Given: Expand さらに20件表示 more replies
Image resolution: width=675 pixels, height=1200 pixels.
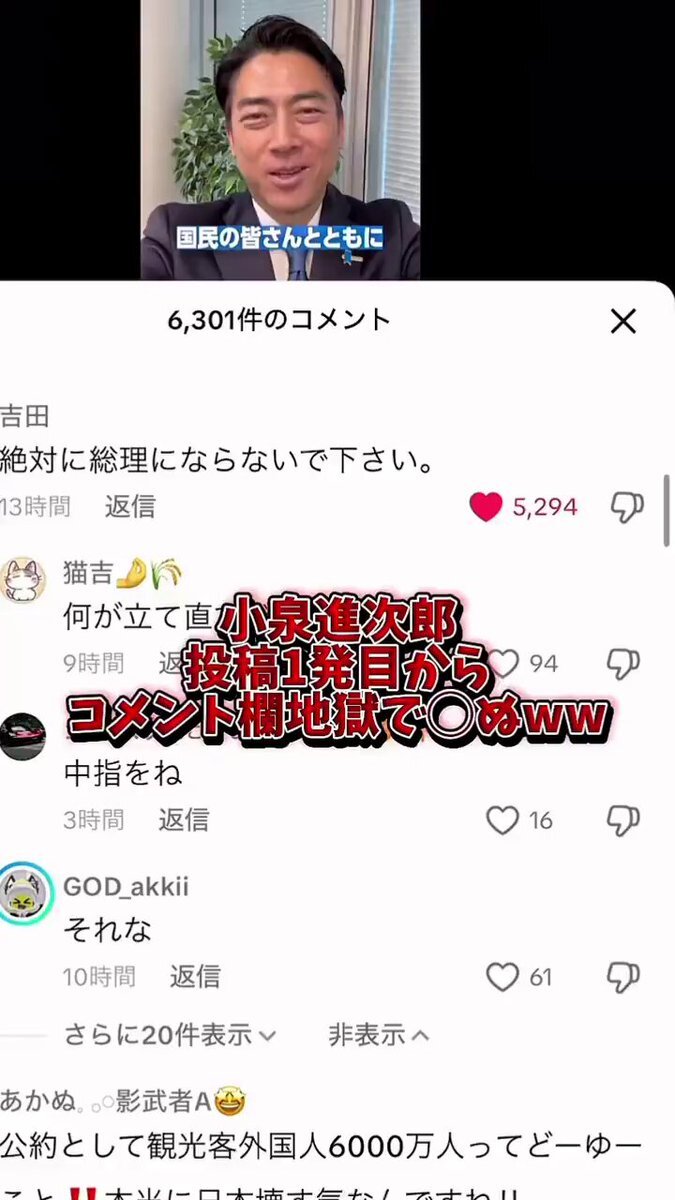Looking at the screenshot, I should [170, 1035].
